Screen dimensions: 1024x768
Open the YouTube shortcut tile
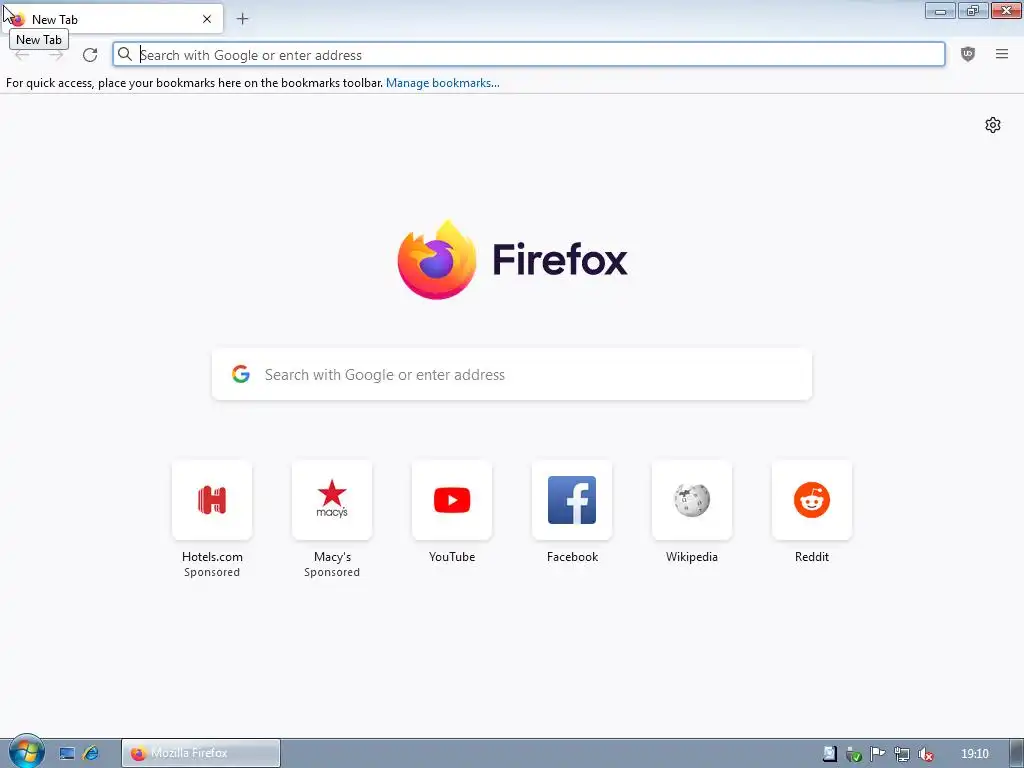[452, 500]
